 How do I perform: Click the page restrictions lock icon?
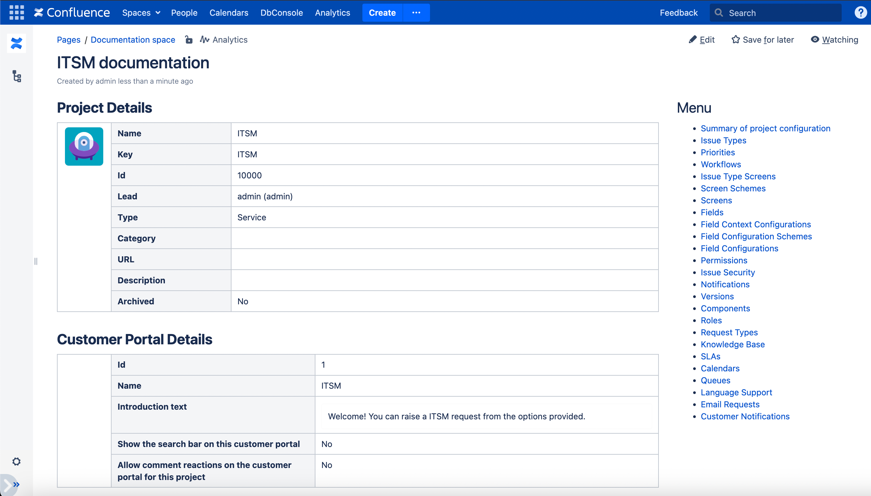coord(189,40)
